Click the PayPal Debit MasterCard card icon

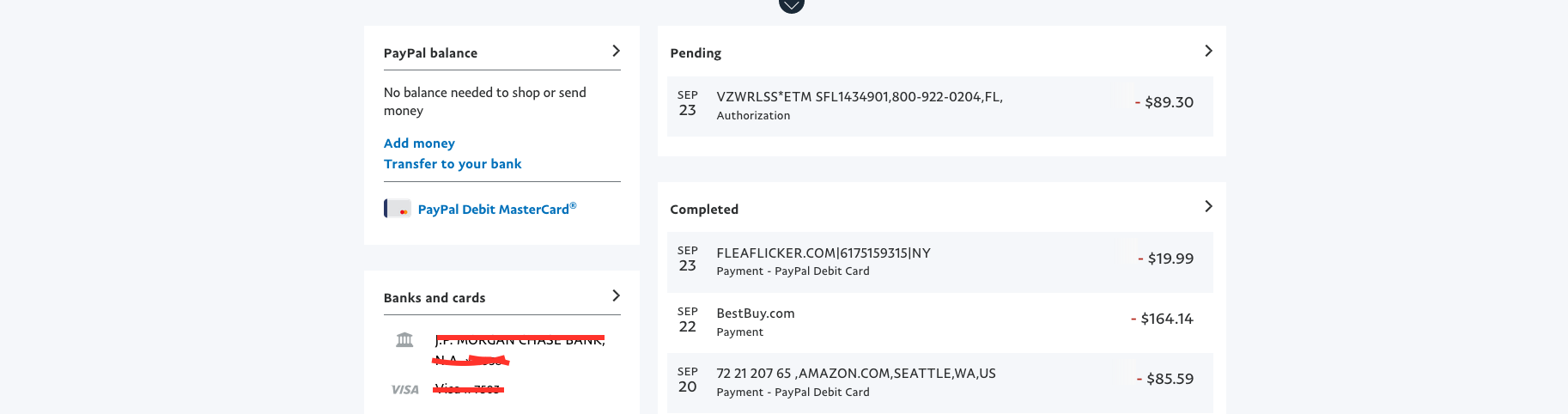coord(398,209)
